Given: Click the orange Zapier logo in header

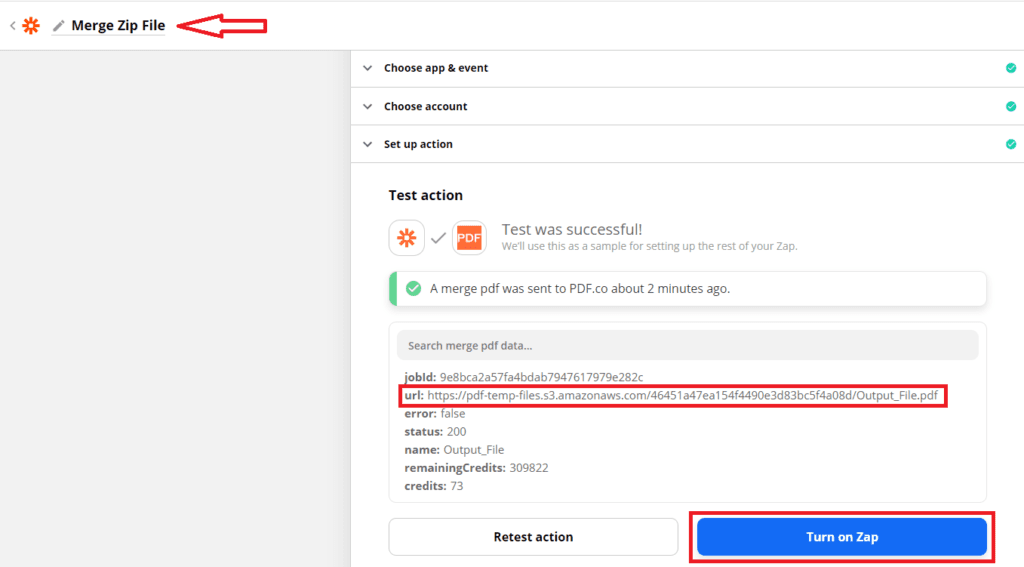Looking at the screenshot, I should pyautogui.click(x=31, y=26).
